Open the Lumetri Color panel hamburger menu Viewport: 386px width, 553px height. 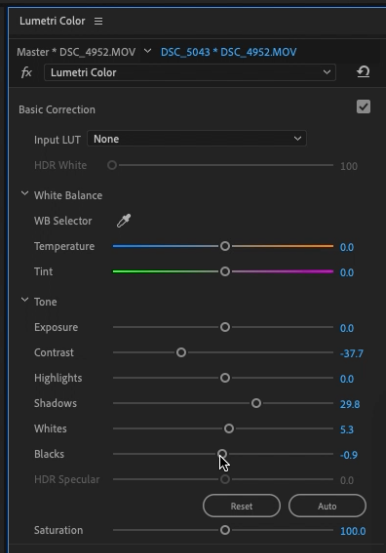click(x=98, y=21)
